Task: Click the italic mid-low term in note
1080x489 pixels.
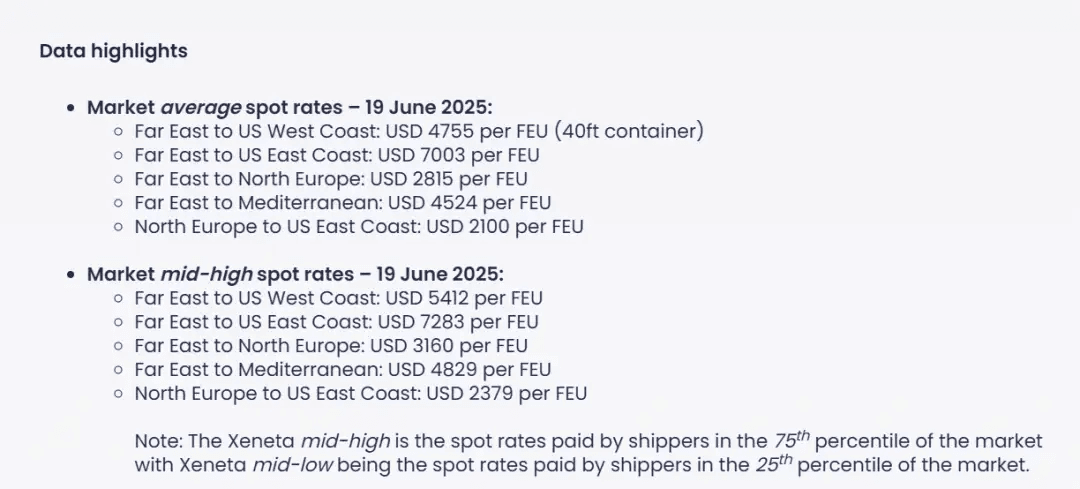Action: coord(293,465)
